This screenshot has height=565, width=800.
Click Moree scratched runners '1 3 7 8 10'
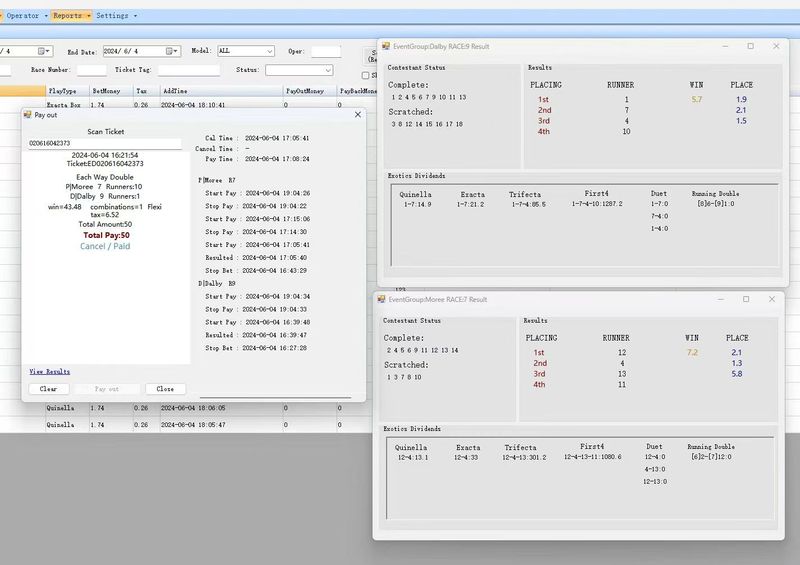pyautogui.click(x=404, y=377)
